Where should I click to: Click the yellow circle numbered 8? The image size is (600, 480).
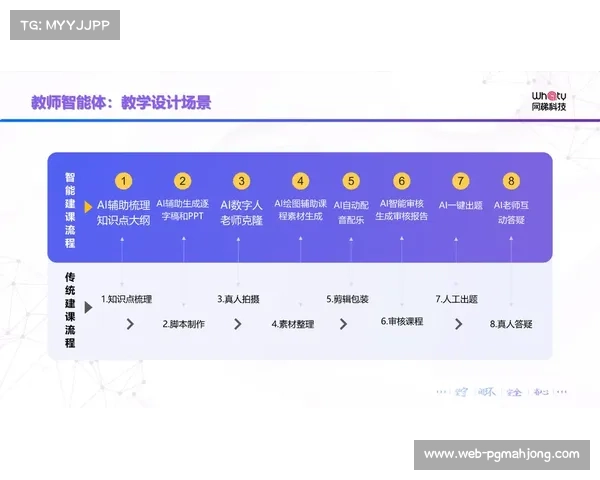click(x=511, y=181)
